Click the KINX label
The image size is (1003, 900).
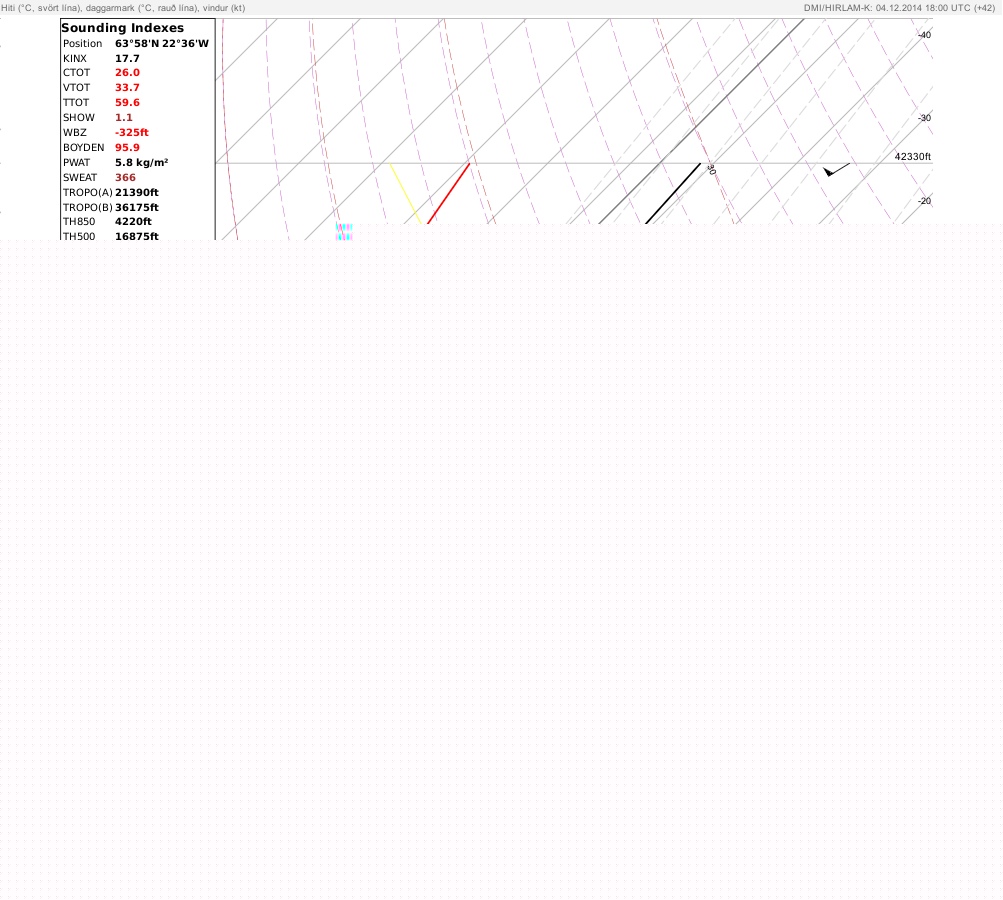click(x=75, y=58)
